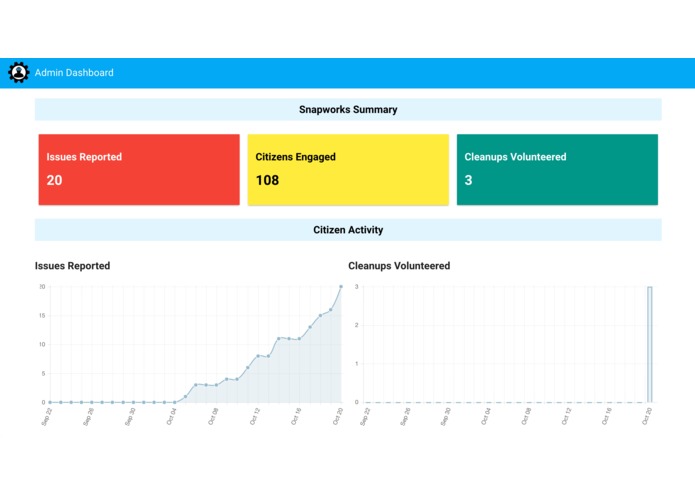Click the Sep 30 label on Cleanups Volunteered chart
The image size is (695, 494).
446,417
